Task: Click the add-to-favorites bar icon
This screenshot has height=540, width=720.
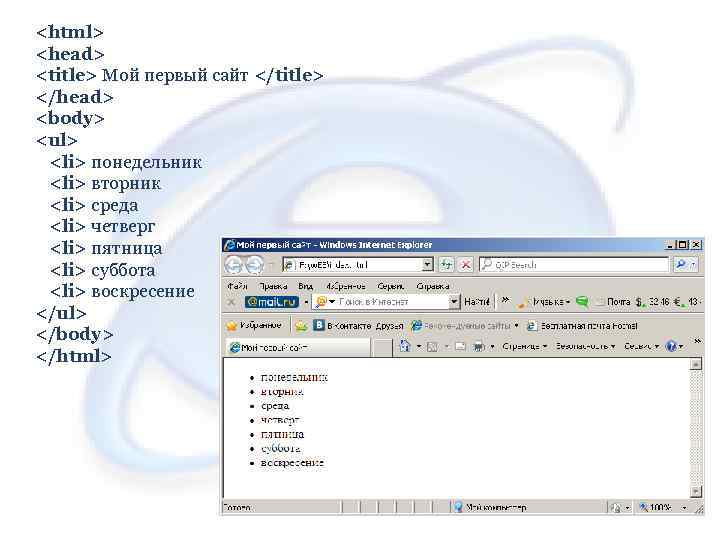Action: point(301,326)
